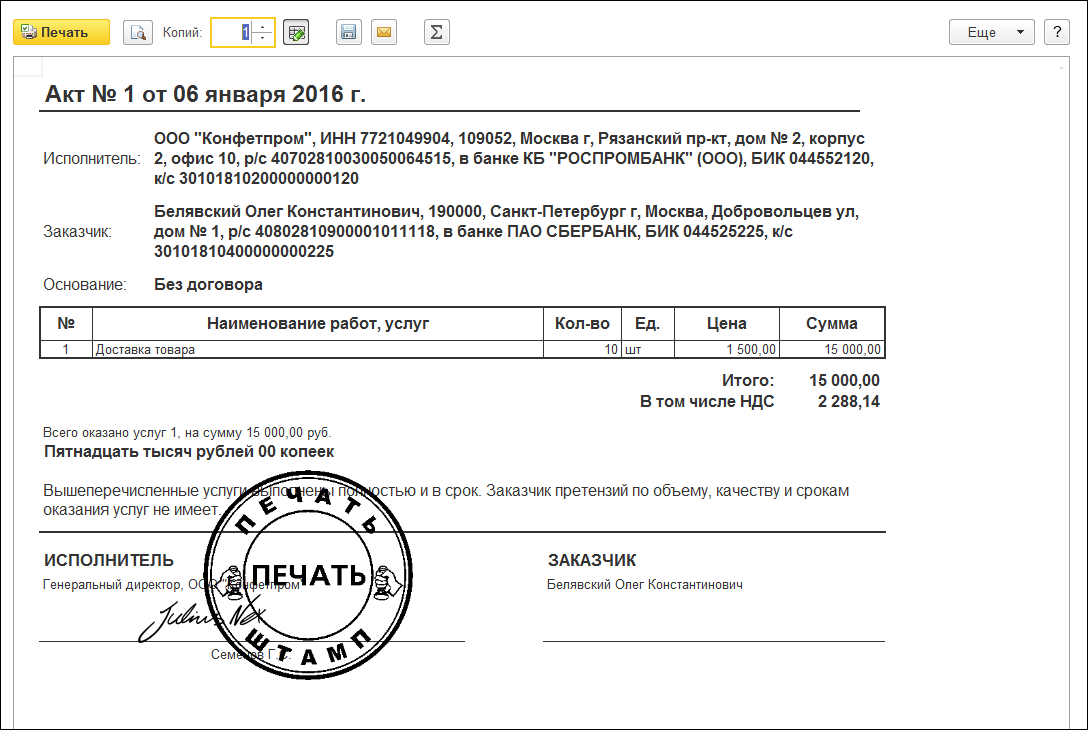The width and height of the screenshot is (1088, 730).
Task: Select the unit cell 'шт'
Action: pyautogui.click(x=647, y=349)
